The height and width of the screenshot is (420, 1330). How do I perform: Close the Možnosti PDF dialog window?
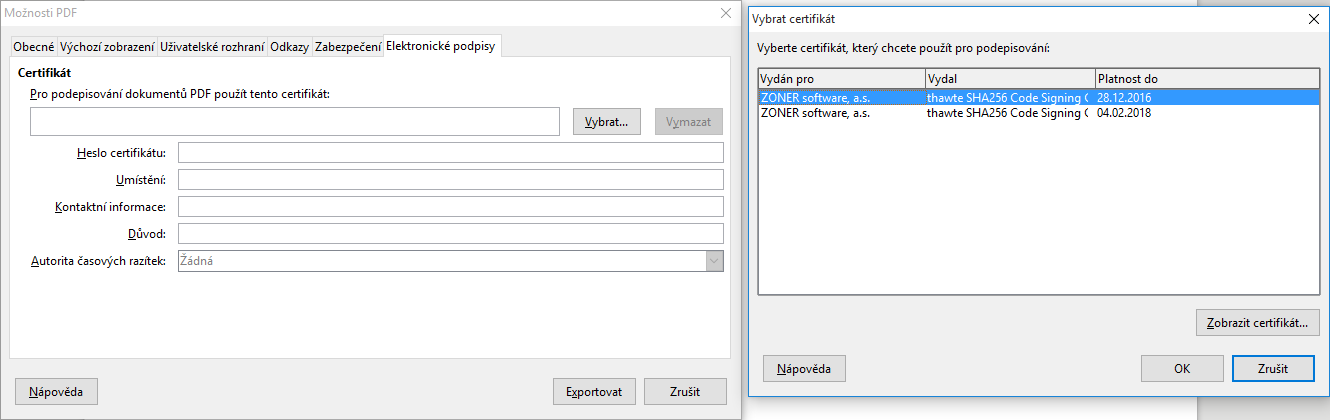[x=726, y=13]
